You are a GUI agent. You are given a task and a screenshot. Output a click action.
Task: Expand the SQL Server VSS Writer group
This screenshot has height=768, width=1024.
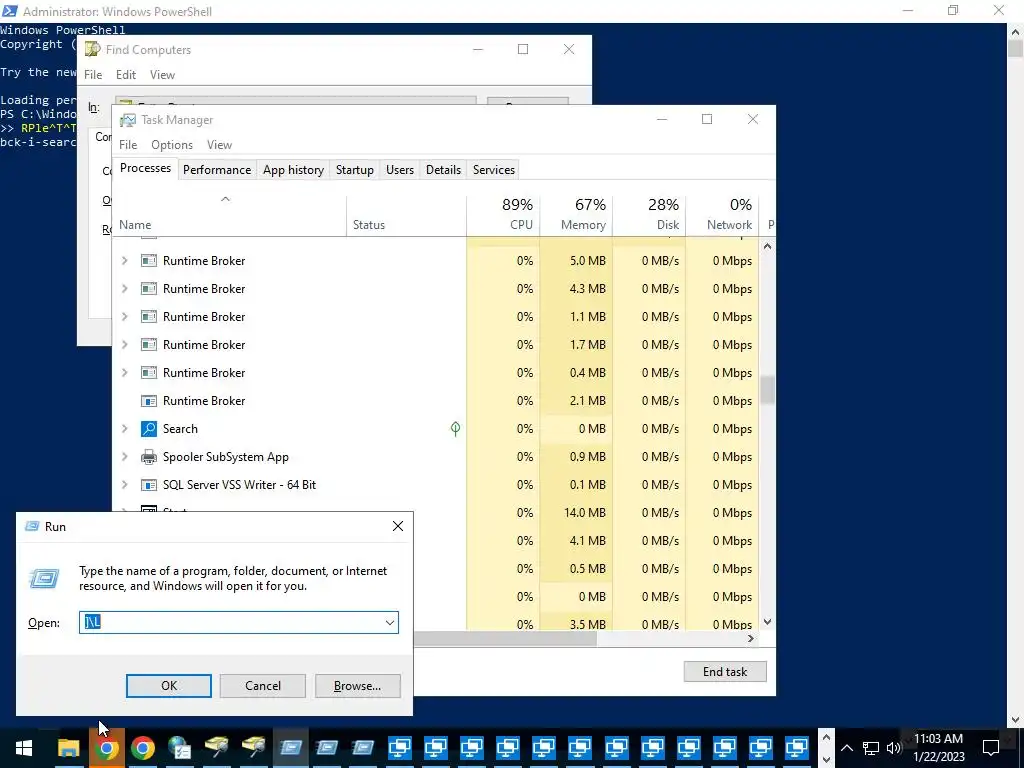(x=125, y=485)
